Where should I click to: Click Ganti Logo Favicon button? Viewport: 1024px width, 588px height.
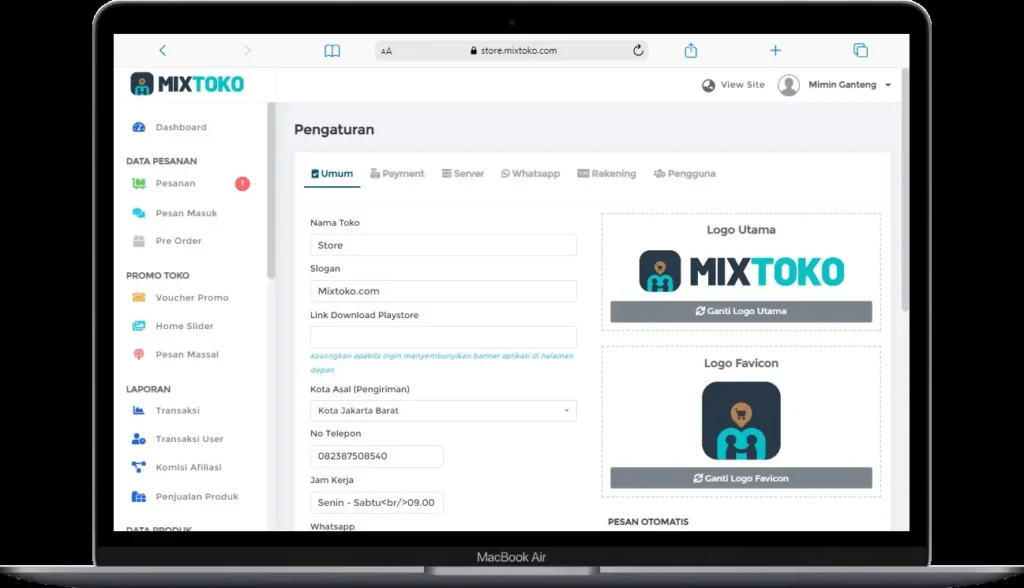[741, 479]
